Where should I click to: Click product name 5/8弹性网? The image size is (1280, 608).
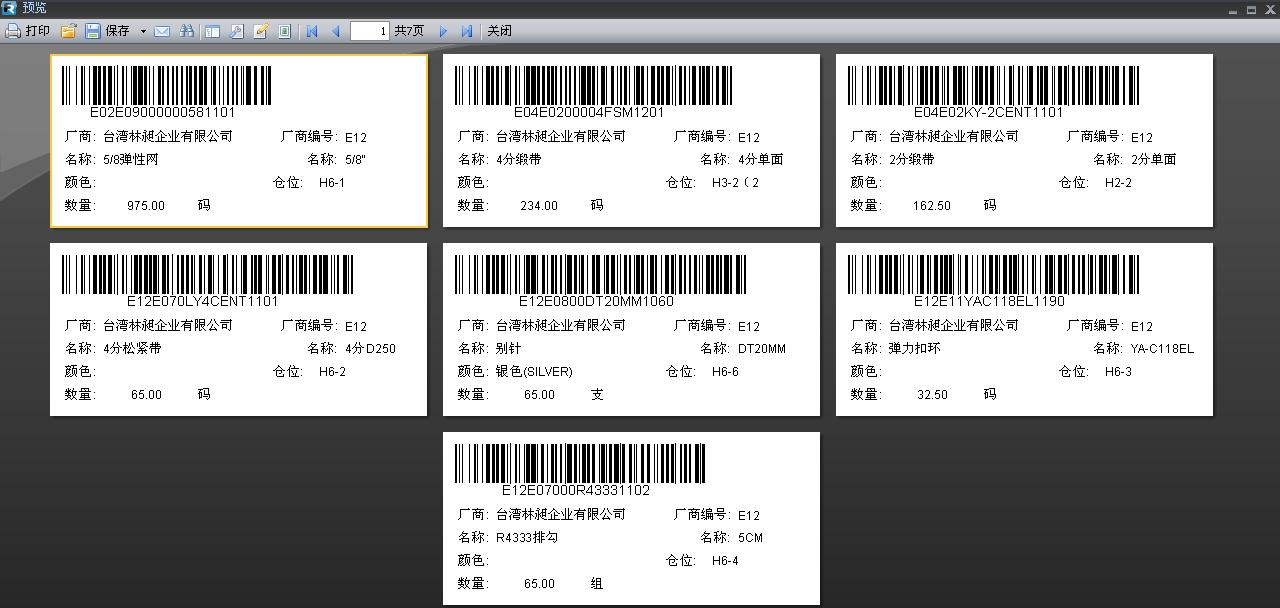(x=131, y=159)
